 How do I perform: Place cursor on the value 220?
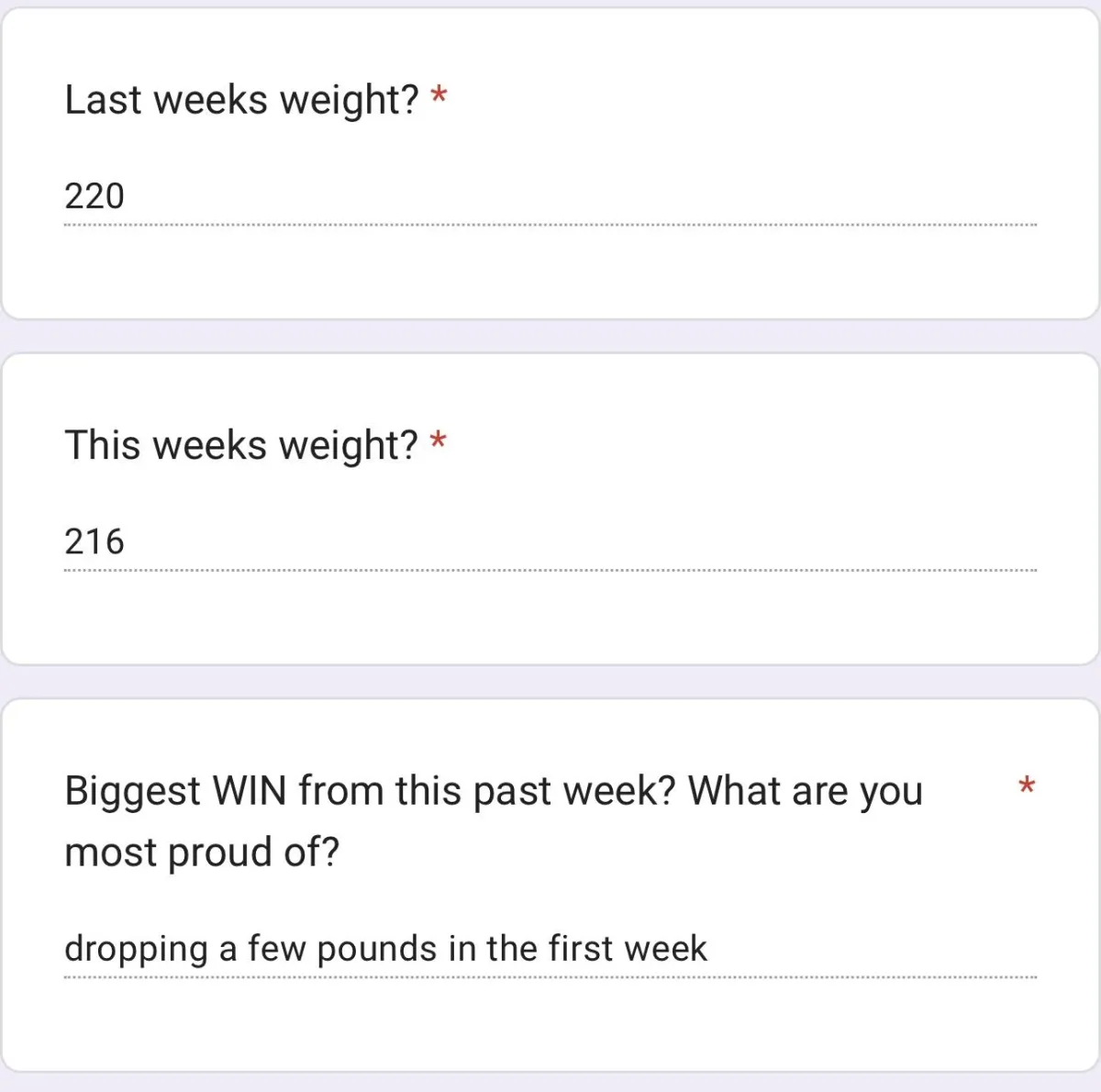pyautogui.click(x=95, y=196)
